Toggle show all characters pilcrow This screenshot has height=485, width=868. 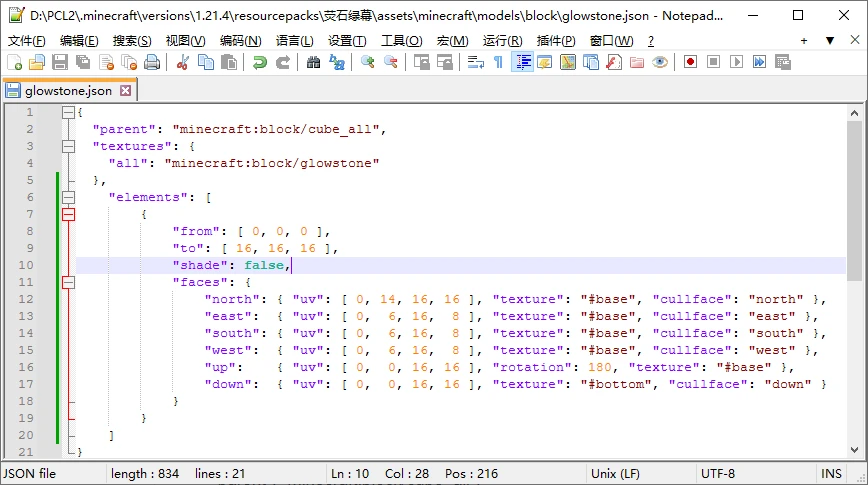pos(498,62)
